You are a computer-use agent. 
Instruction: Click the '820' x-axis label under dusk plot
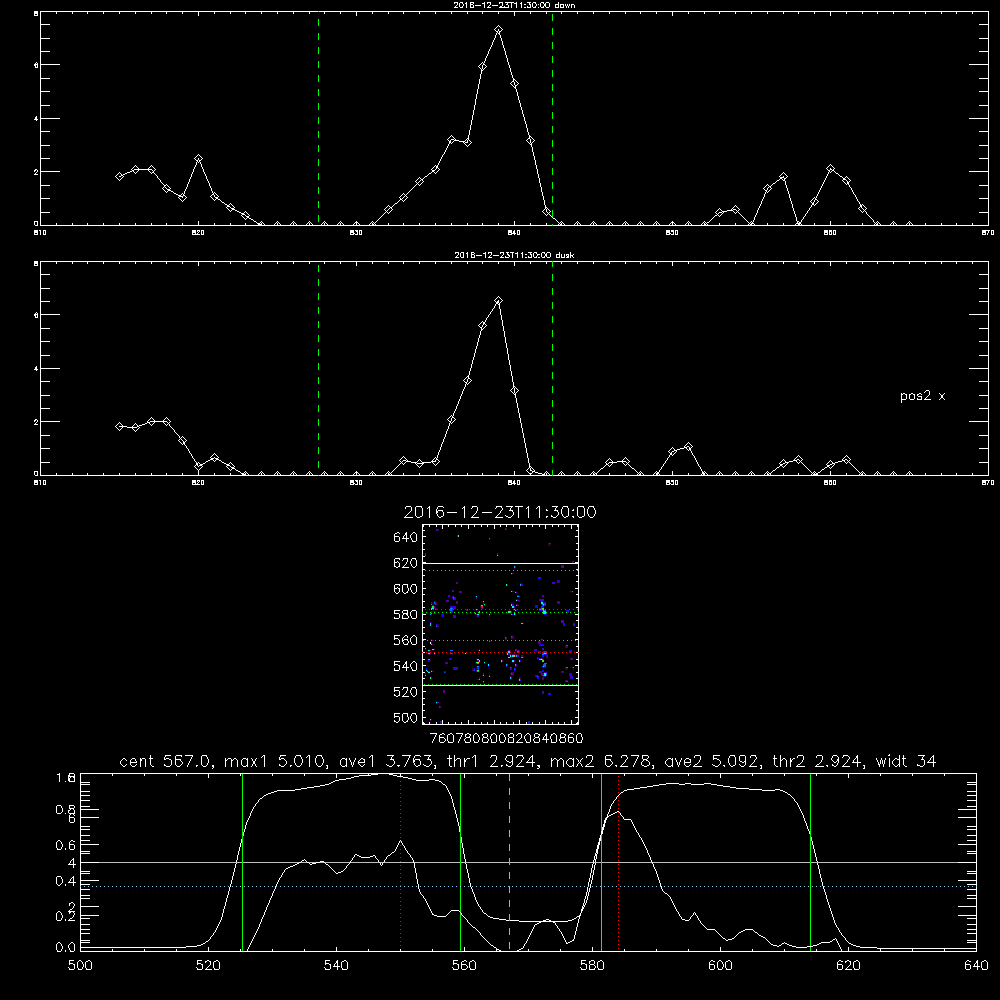coord(198,483)
